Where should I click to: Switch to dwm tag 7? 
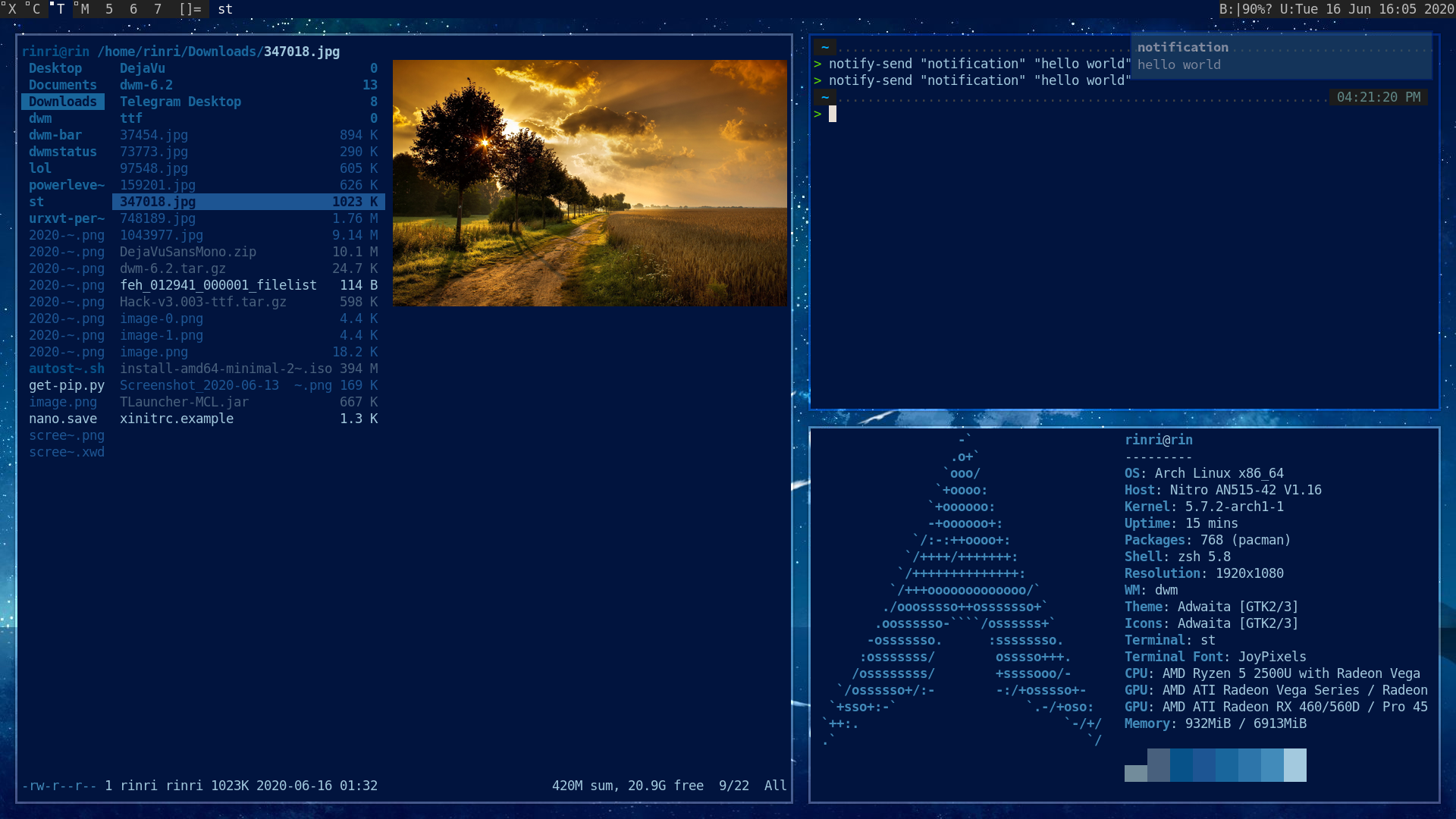(x=157, y=9)
